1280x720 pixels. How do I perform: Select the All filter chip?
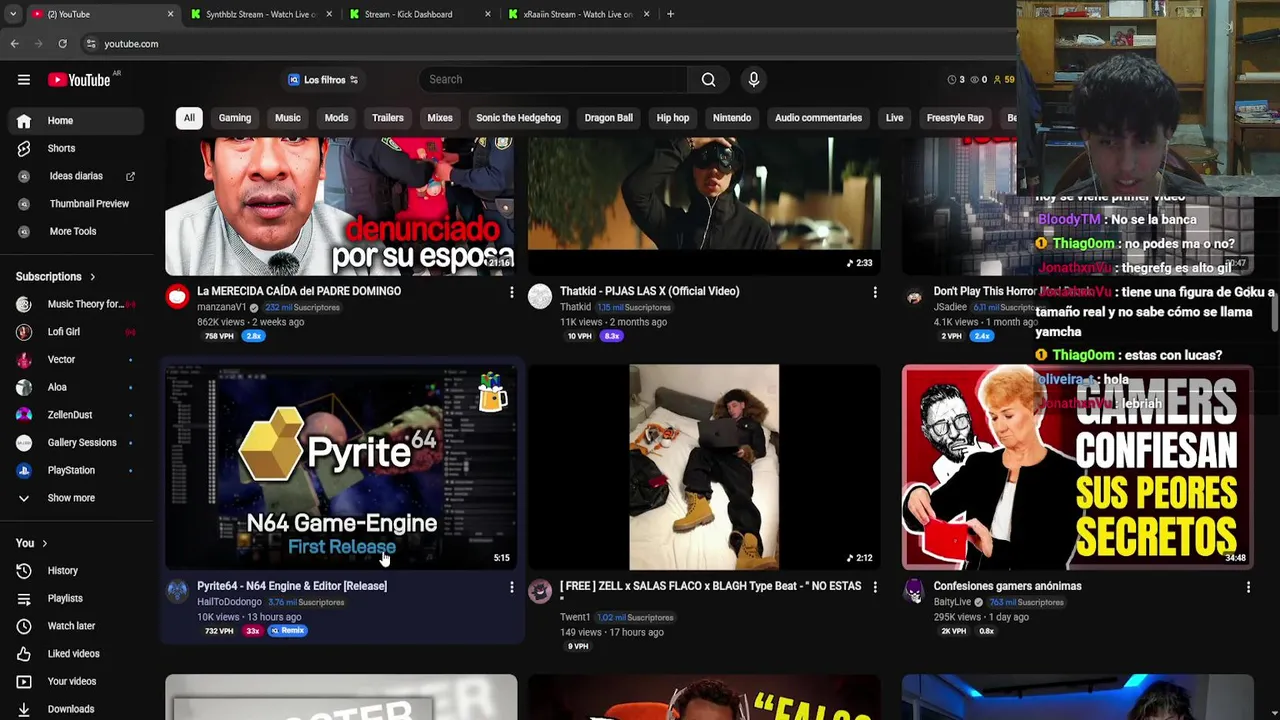[189, 118]
